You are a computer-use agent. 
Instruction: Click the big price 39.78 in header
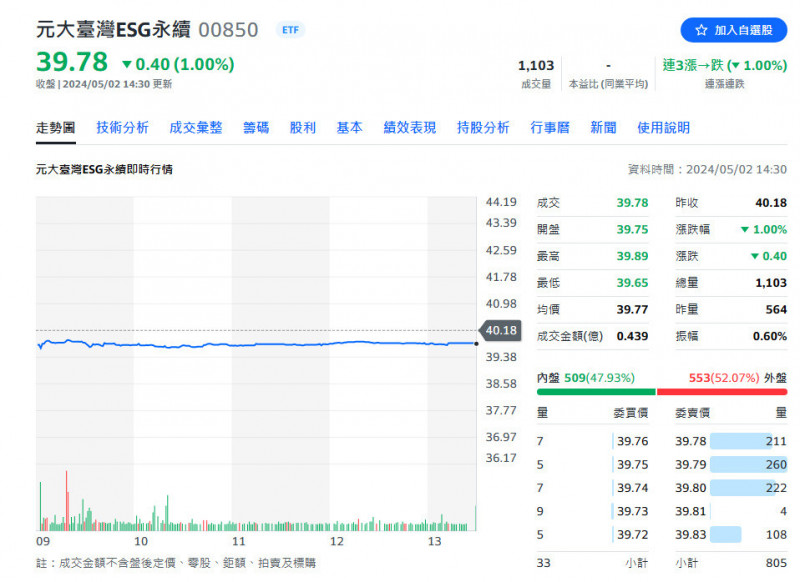coord(72,62)
